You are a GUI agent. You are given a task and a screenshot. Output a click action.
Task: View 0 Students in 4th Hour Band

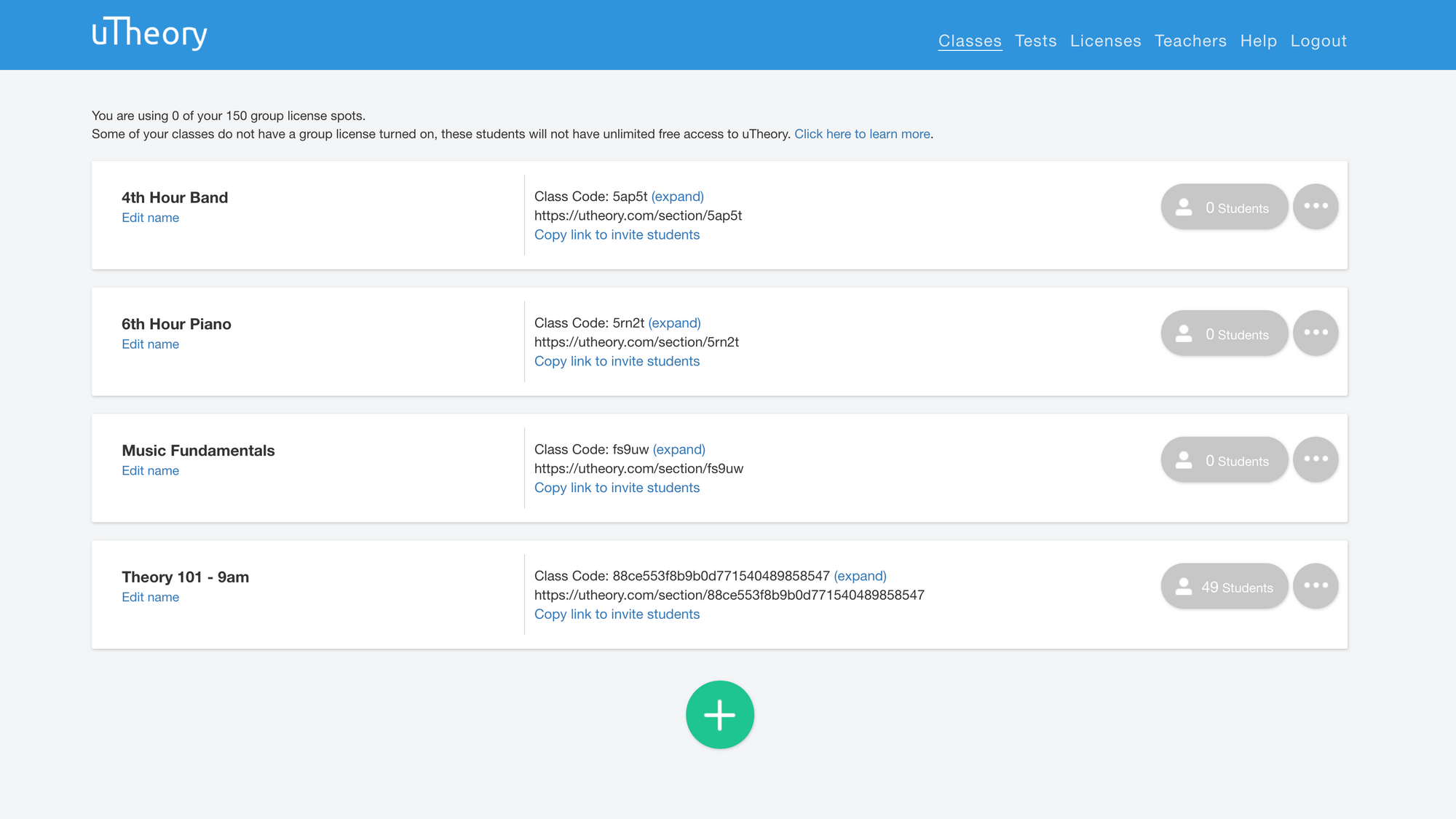[x=1224, y=207]
